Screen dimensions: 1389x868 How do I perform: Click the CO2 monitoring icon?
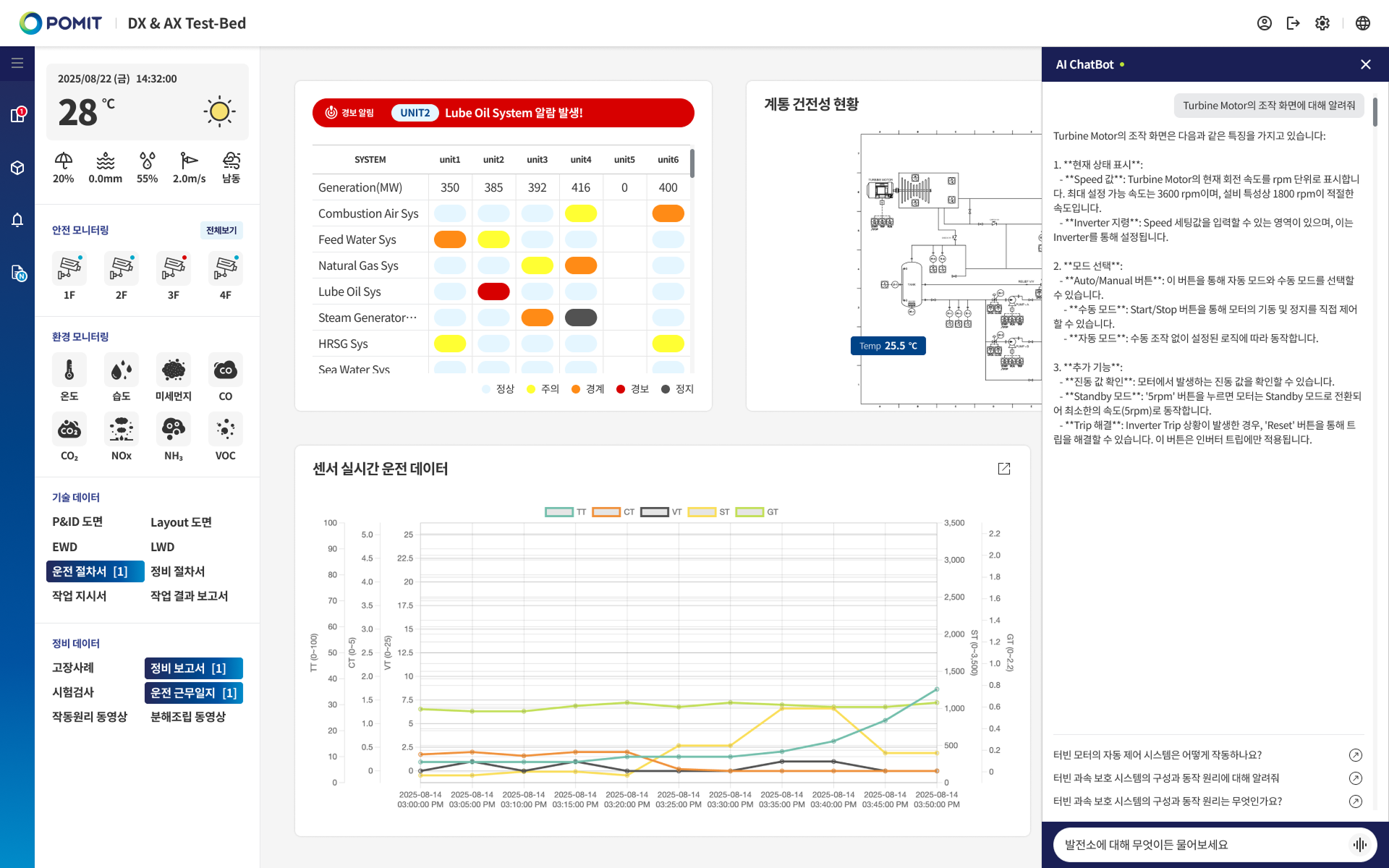point(69,430)
